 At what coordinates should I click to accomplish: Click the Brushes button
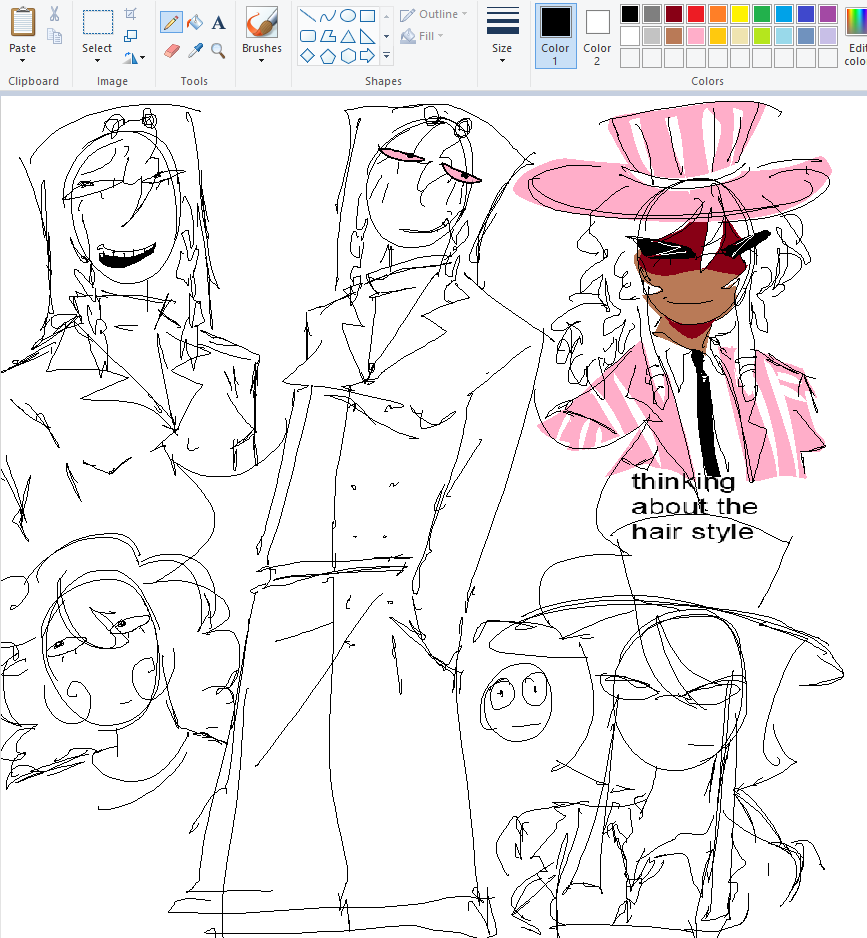tap(261, 30)
